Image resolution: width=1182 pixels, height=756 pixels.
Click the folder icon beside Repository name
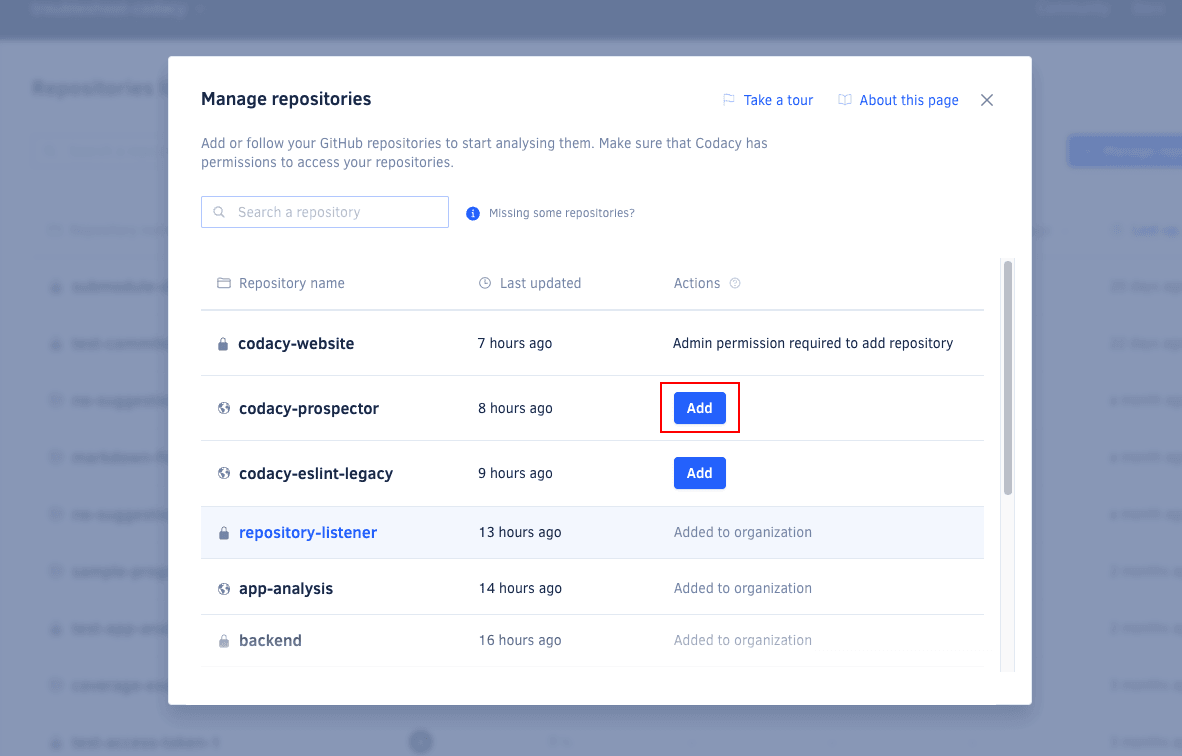coord(223,283)
